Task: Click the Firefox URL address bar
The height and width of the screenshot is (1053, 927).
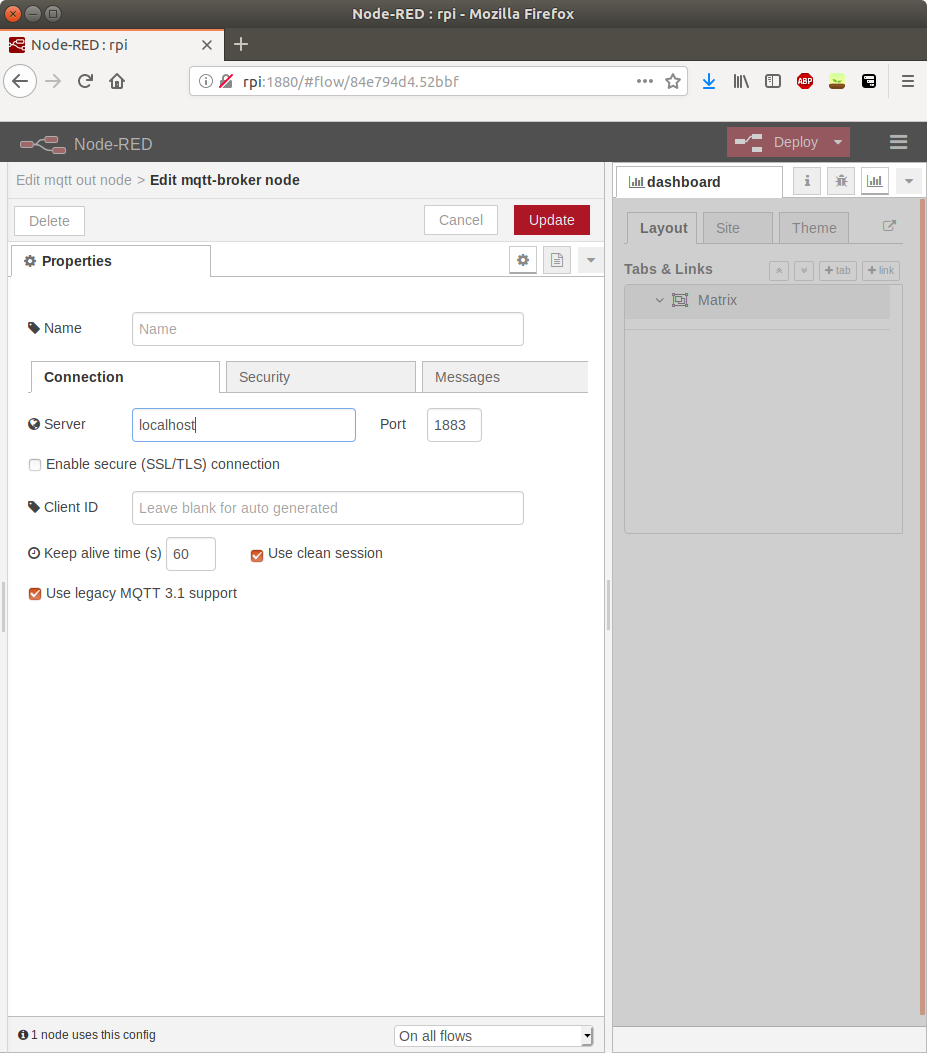Action: [437, 81]
